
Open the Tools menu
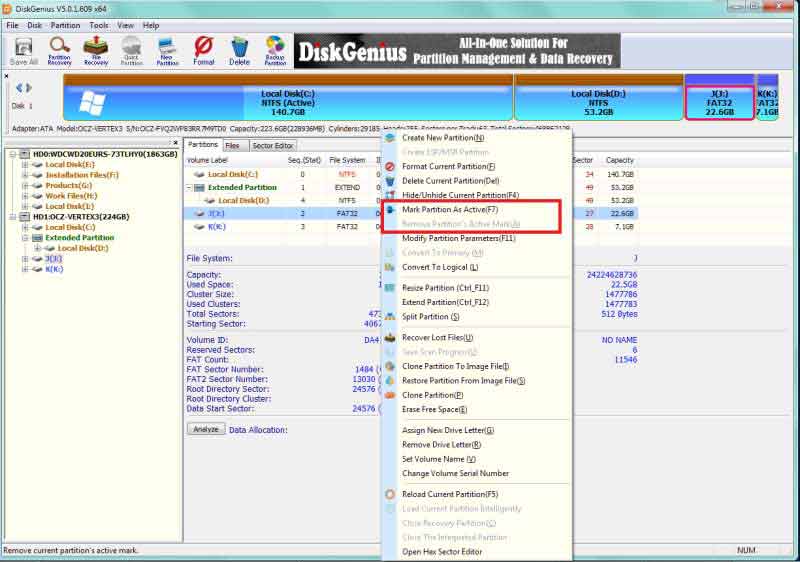tap(99, 25)
